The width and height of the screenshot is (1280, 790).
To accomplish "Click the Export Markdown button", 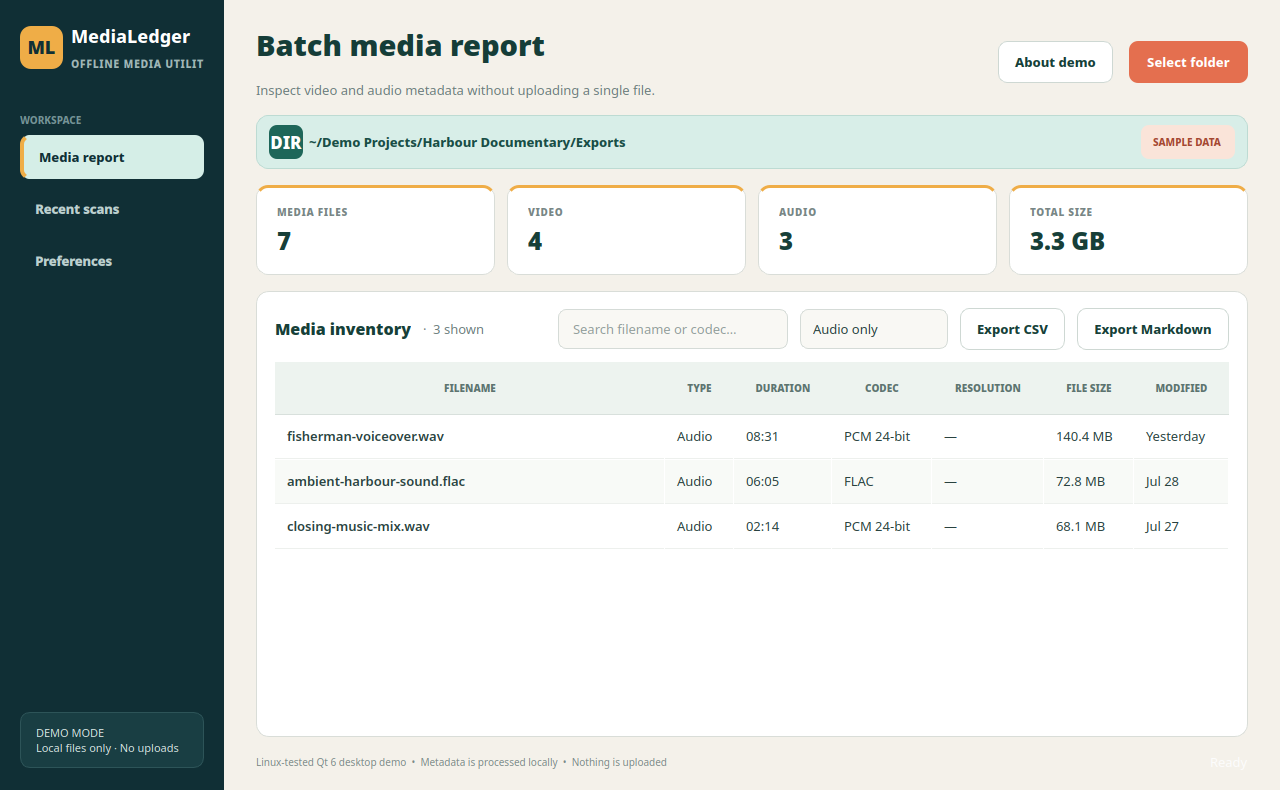I will pyautogui.click(x=1152, y=329).
